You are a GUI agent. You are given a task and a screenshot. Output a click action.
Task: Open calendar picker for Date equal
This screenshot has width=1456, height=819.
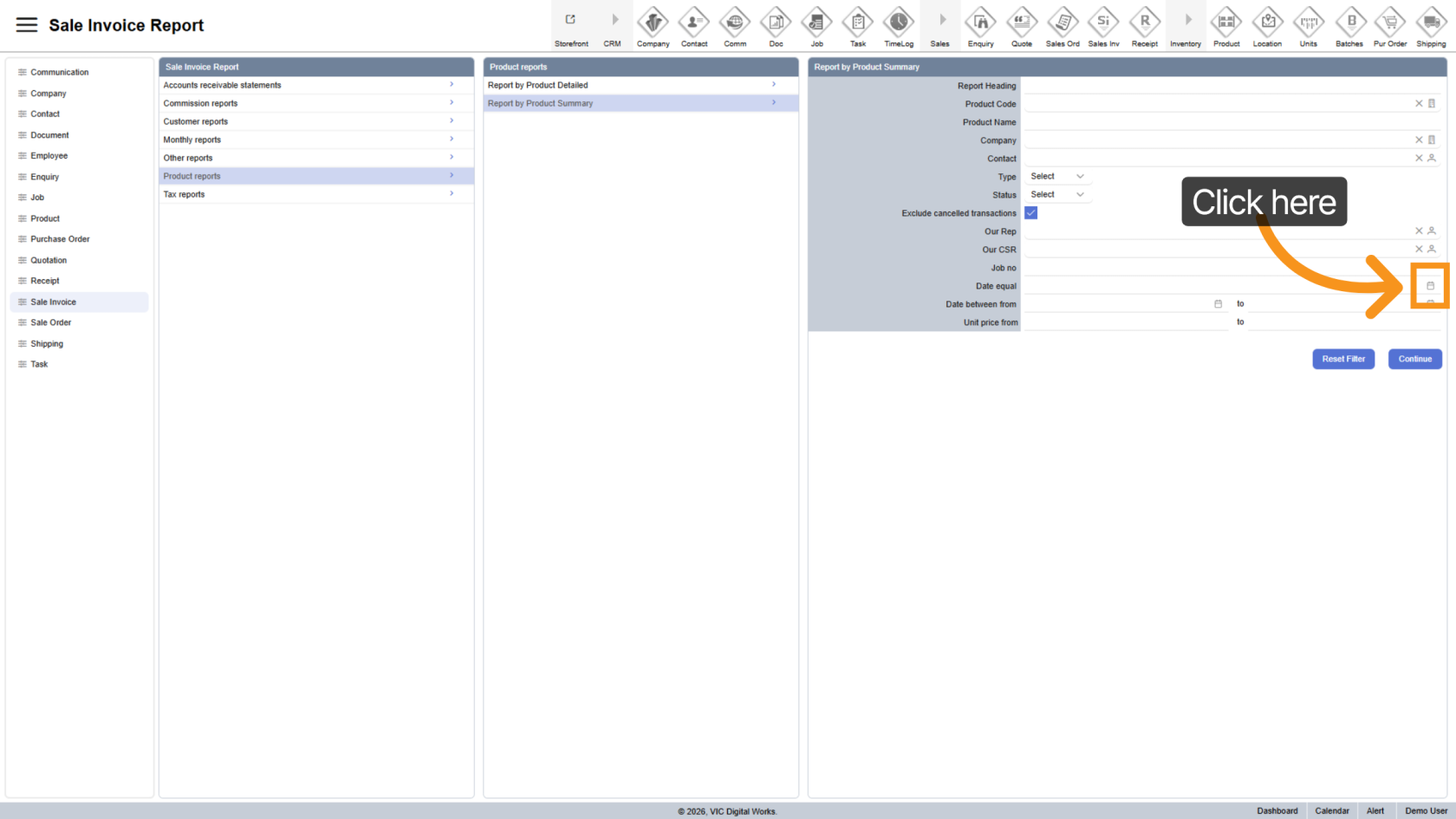1430,286
